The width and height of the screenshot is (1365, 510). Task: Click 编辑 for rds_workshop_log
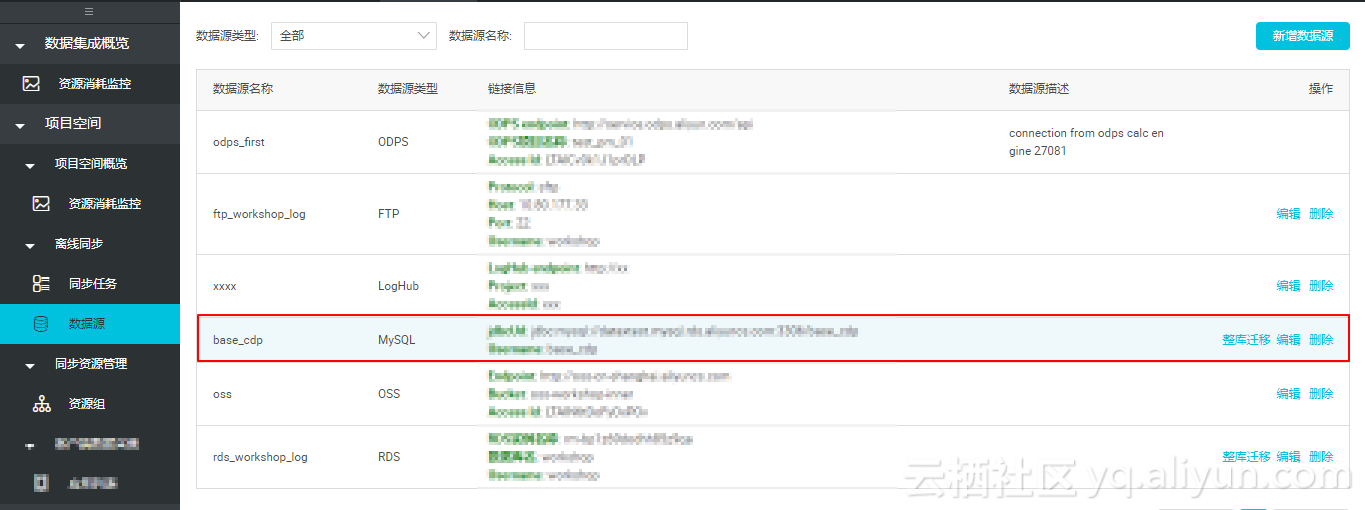pos(1289,457)
